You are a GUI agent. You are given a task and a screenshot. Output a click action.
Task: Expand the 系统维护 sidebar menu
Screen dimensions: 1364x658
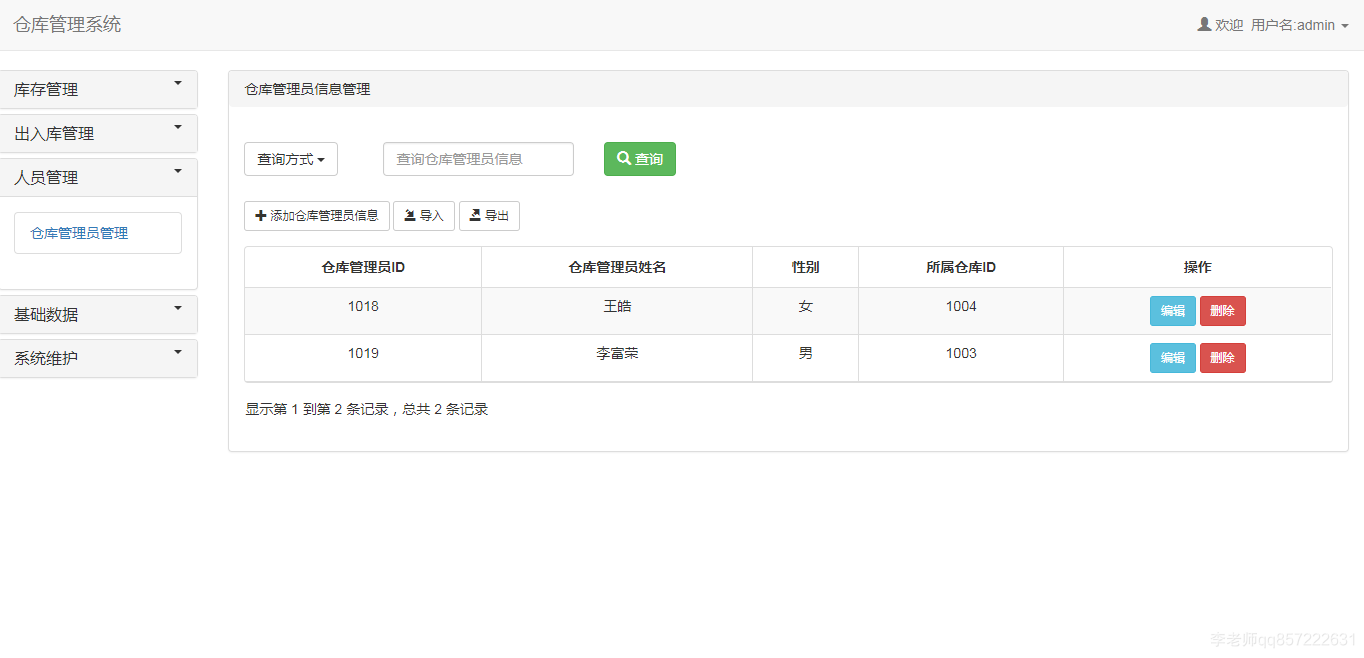pyautogui.click(x=97, y=358)
